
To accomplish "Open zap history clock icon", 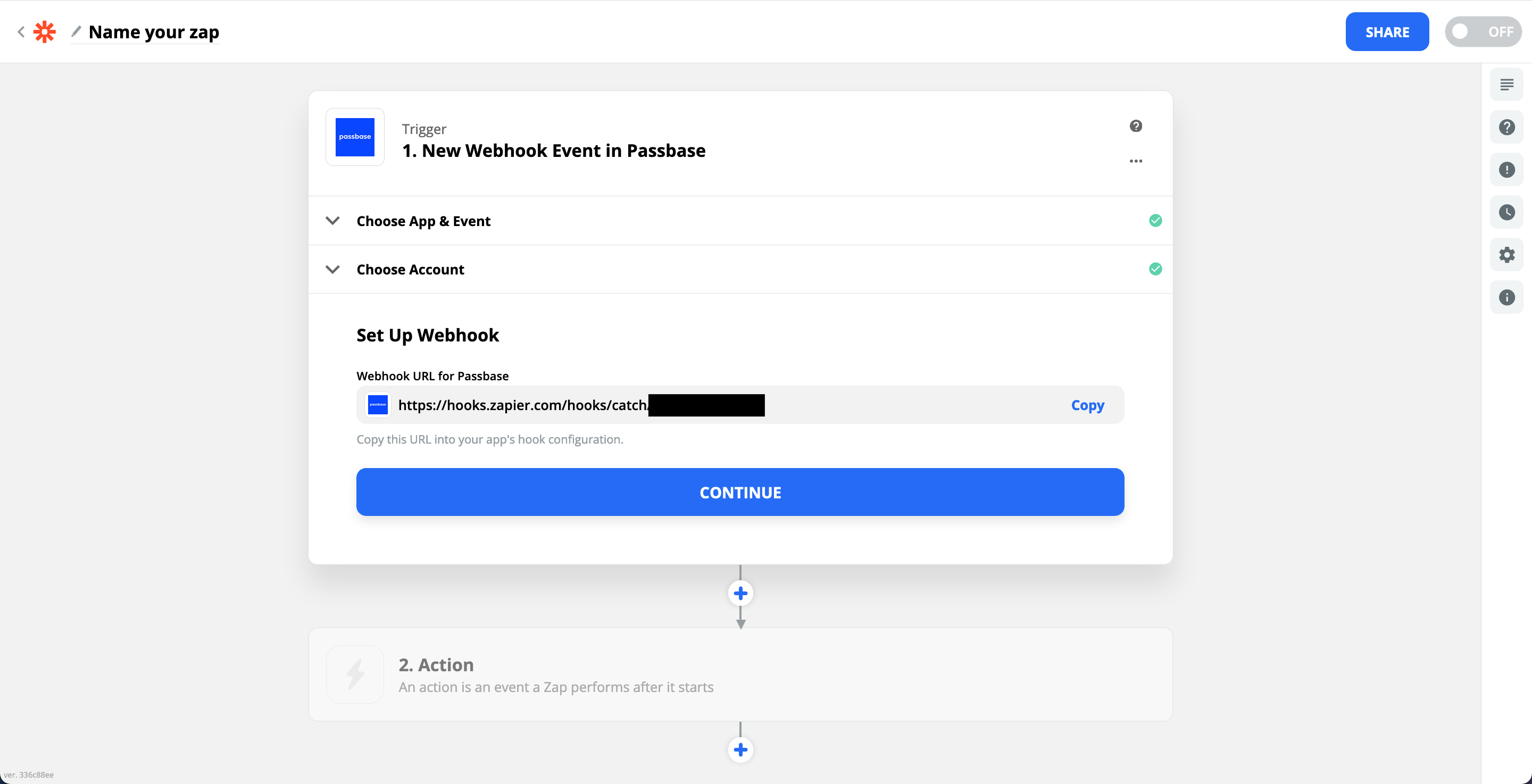I will (x=1506, y=212).
